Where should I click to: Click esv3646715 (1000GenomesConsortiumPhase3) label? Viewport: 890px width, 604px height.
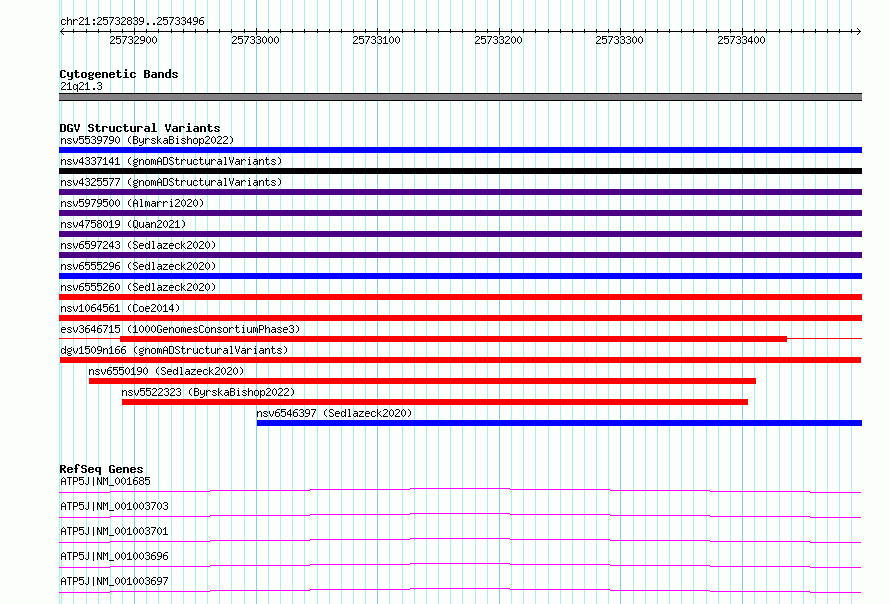180,329
